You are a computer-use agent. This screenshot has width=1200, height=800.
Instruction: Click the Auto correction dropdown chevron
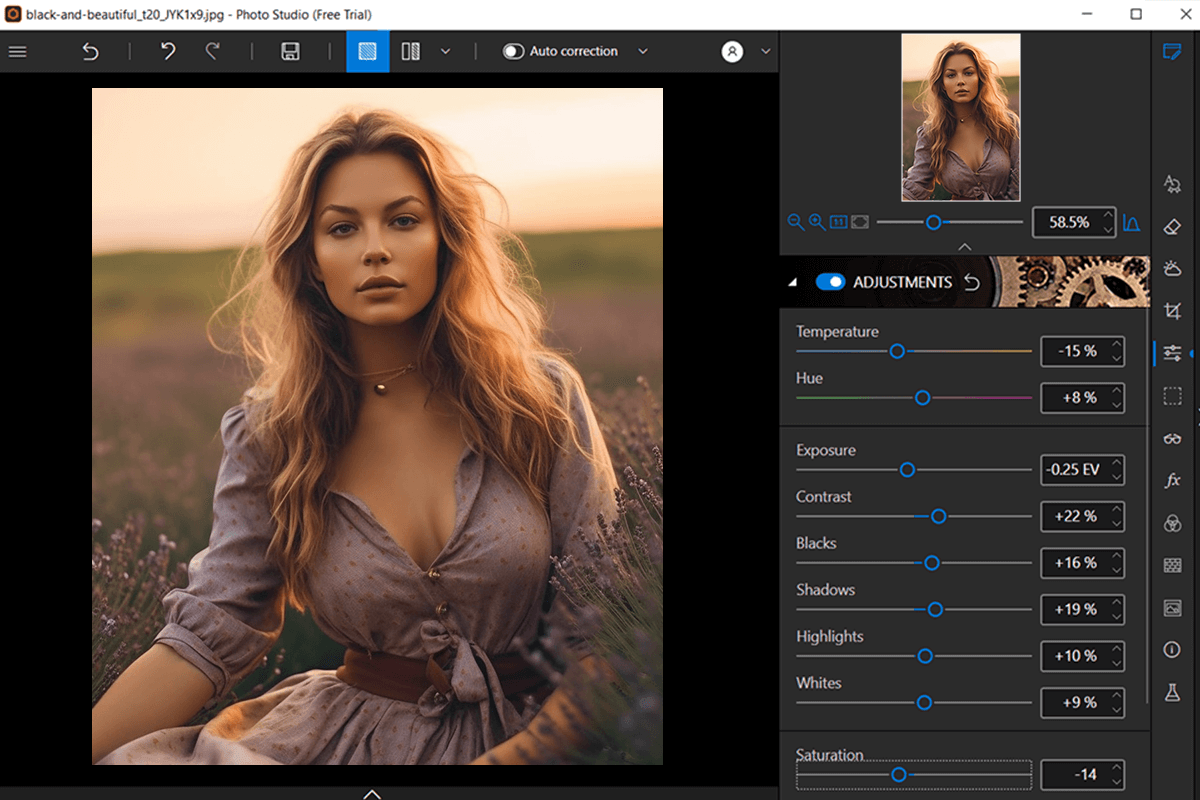pyautogui.click(x=643, y=51)
